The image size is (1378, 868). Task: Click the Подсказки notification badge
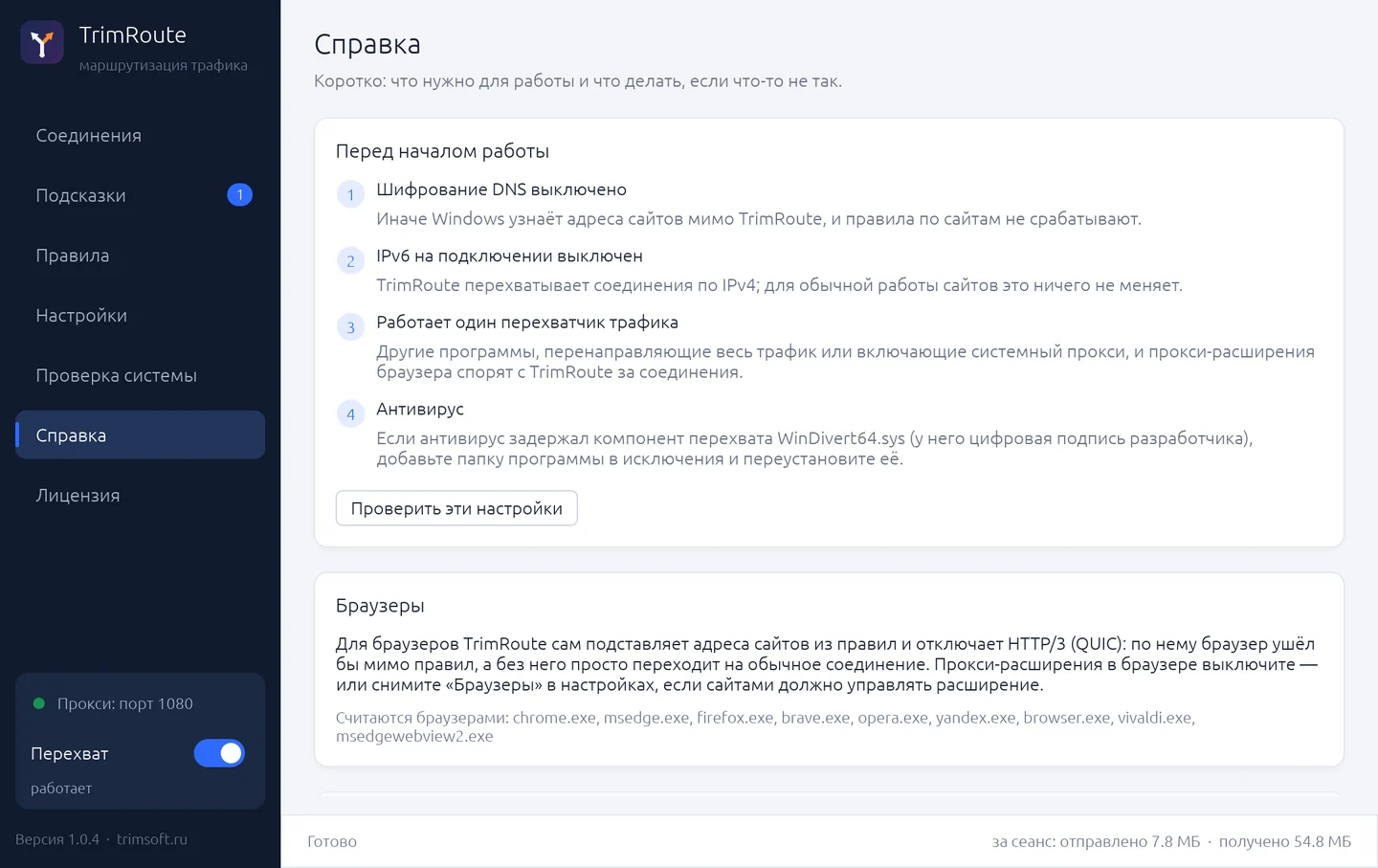pyautogui.click(x=239, y=195)
